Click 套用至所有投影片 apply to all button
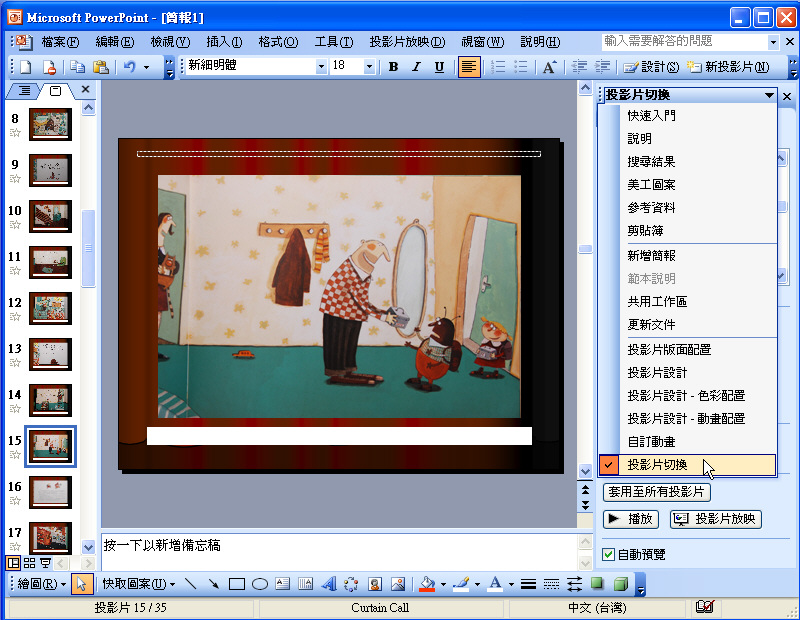This screenshot has height=620, width=800. point(656,492)
